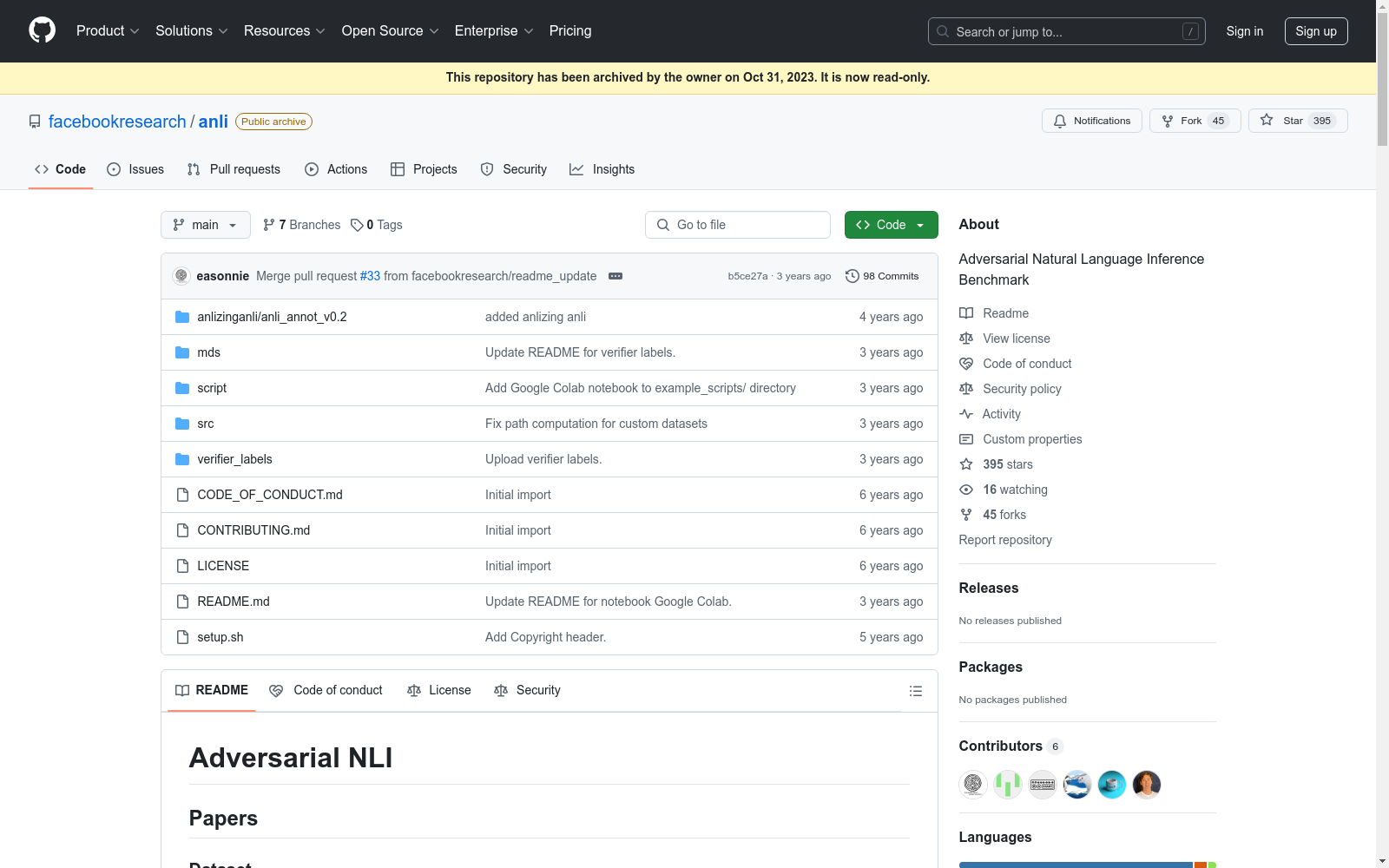1389x868 pixels.
Task: Open the Custom properties link
Action: click(1032, 439)
